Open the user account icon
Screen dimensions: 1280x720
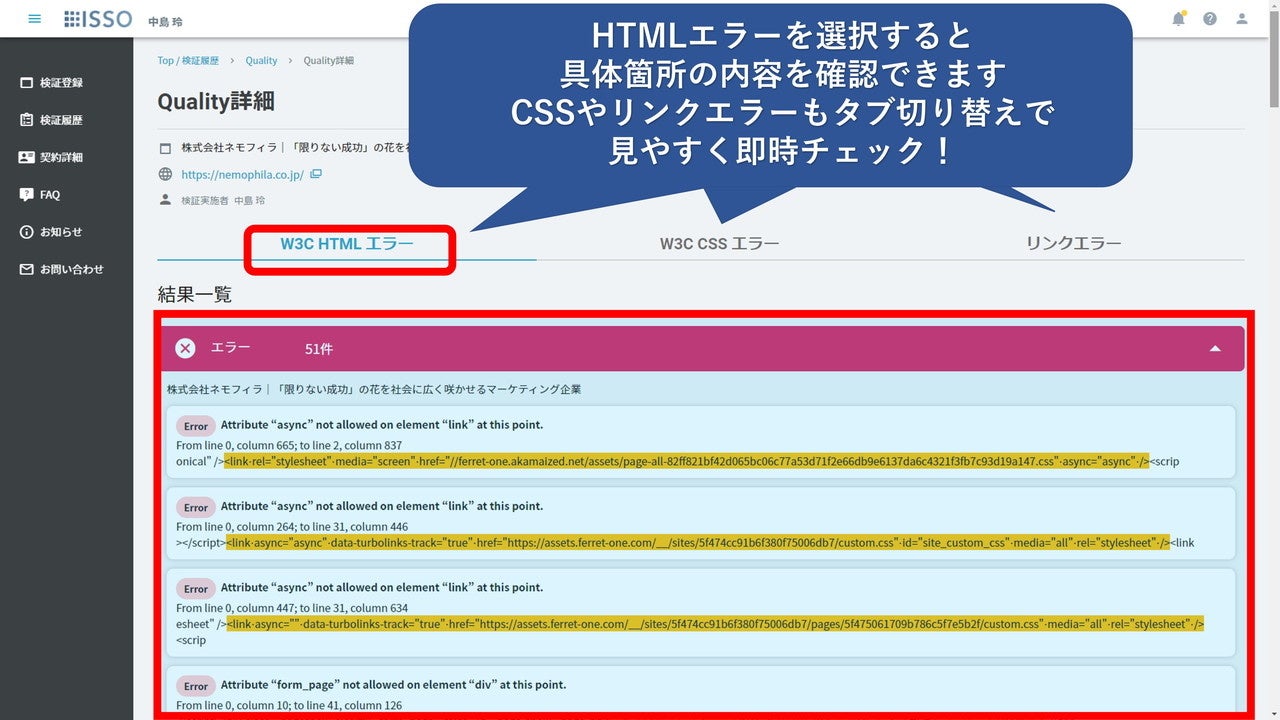coord(1242,19)
